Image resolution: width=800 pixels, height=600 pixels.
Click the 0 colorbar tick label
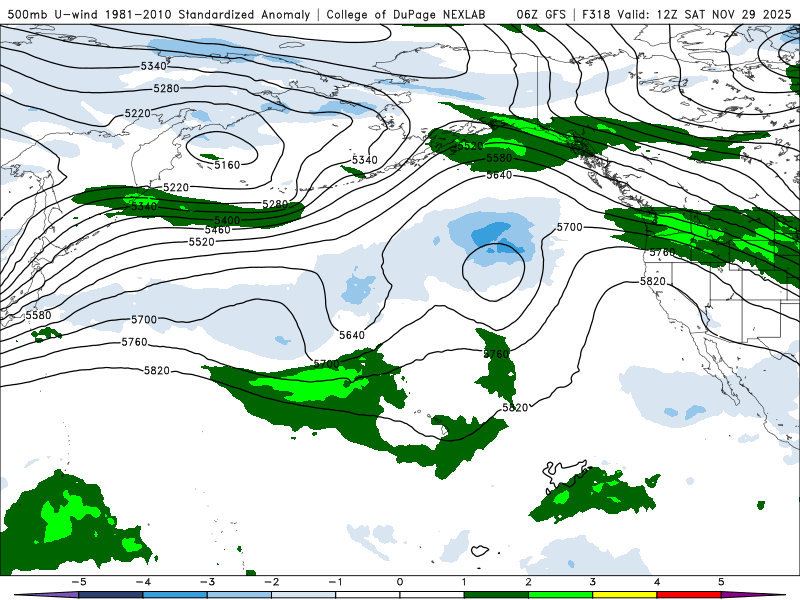coord(400,582)
